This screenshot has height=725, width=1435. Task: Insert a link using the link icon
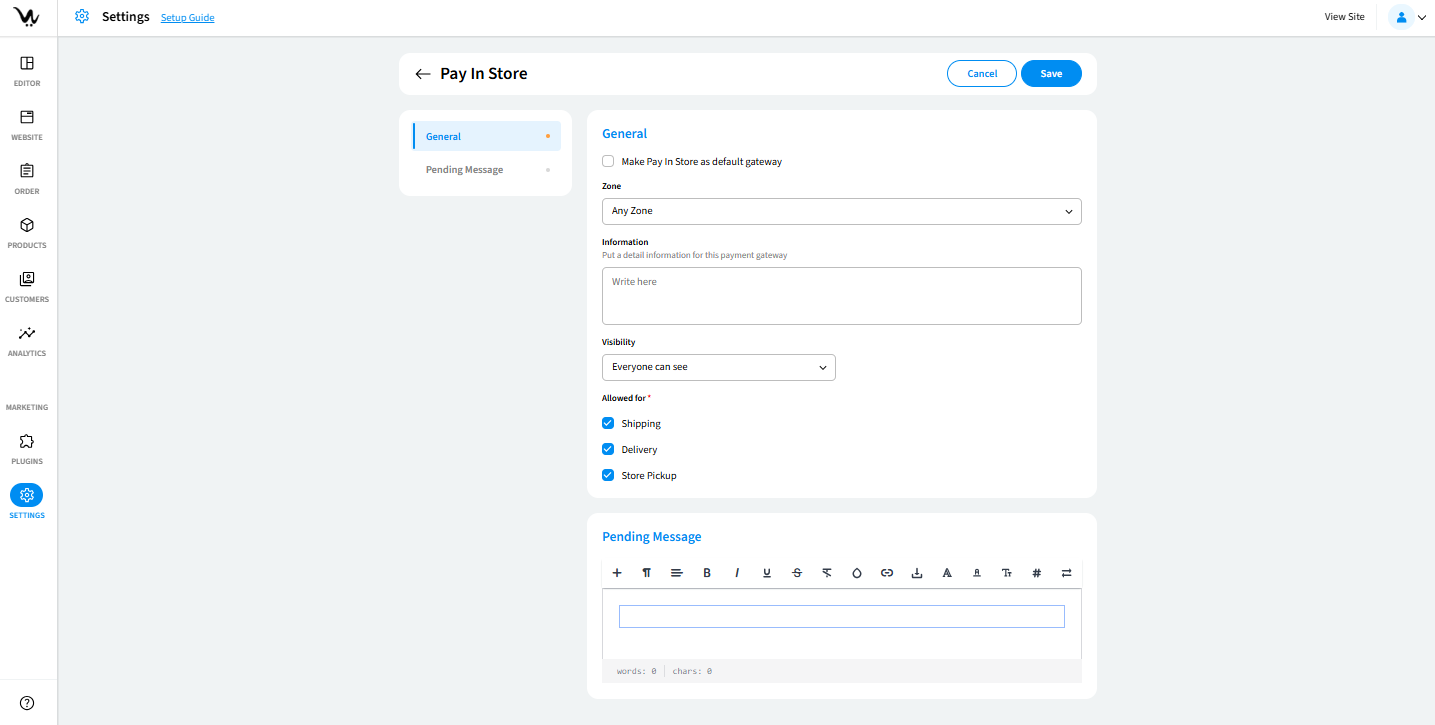[887, 573]
